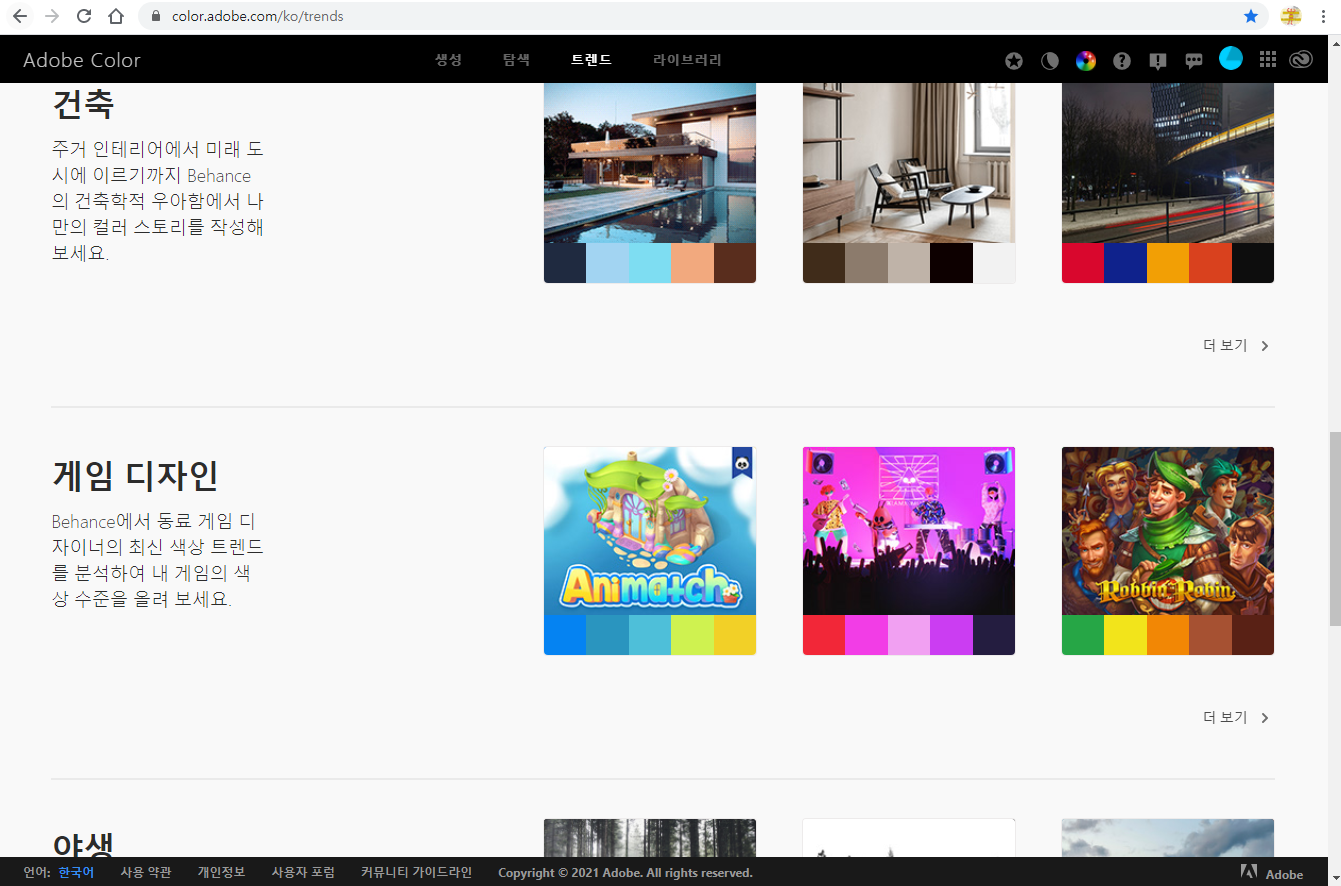The image size is (1341, 886).
Task: Select yellow swatch under Robbin Robin
Action: coord(1125,635)
